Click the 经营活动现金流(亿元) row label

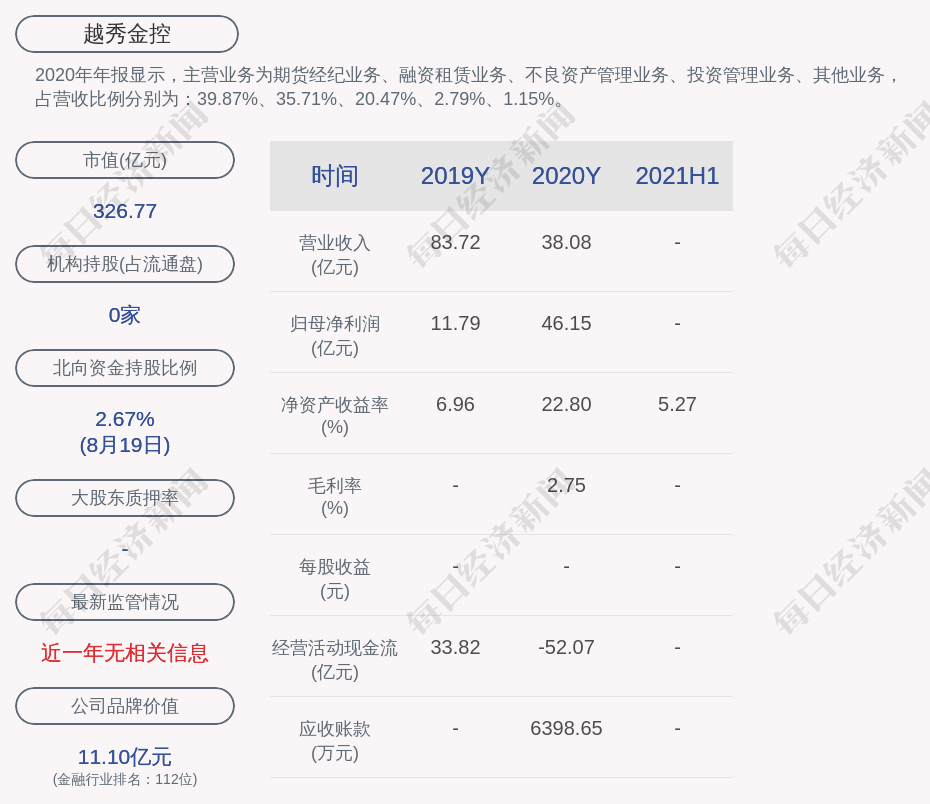tap(335, 659)
